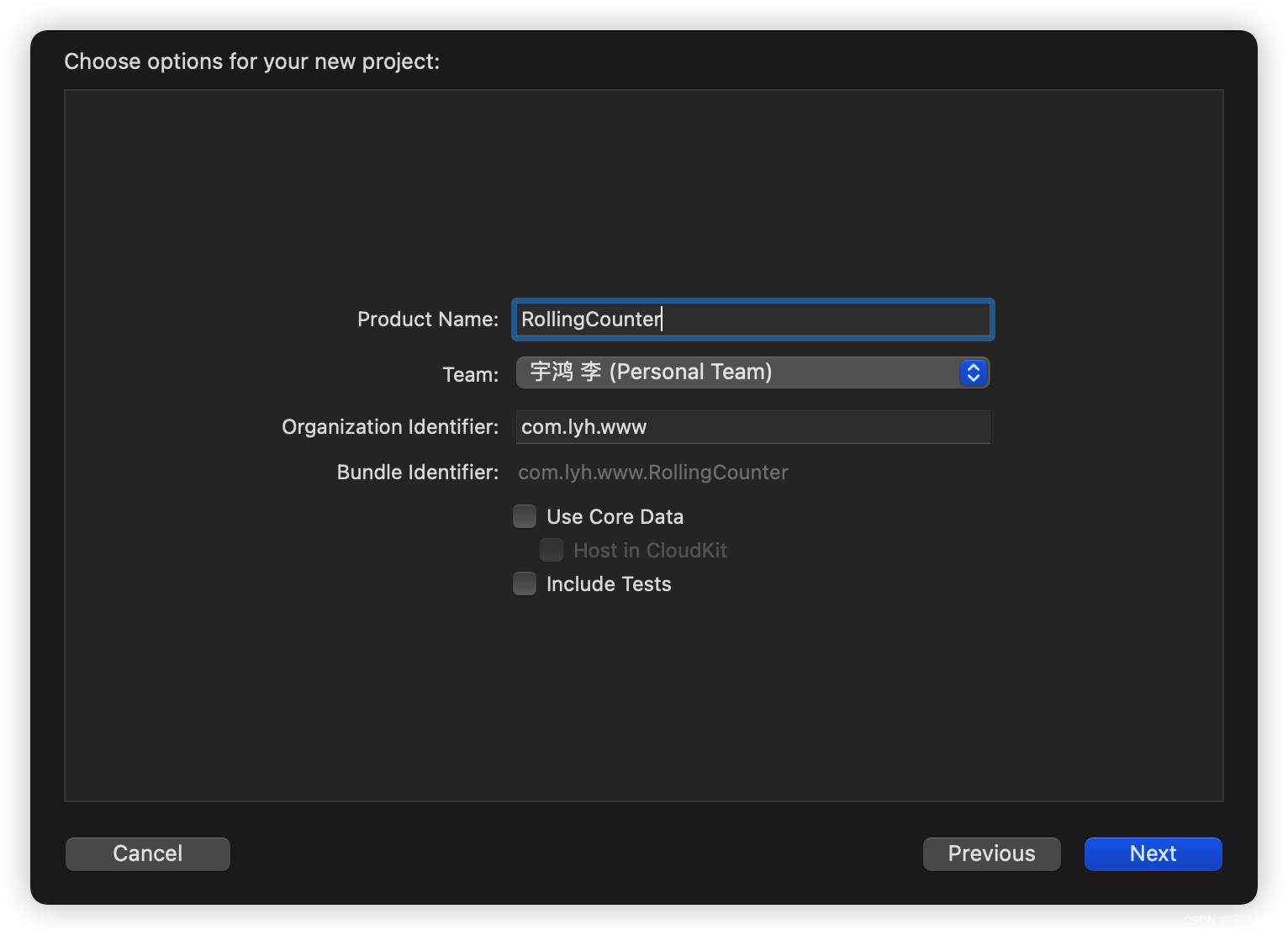Image resolution: width=1288 pixels, height=935 pixels.
Task: Click the Choose options heading text
Action: (x=252, y=61)
